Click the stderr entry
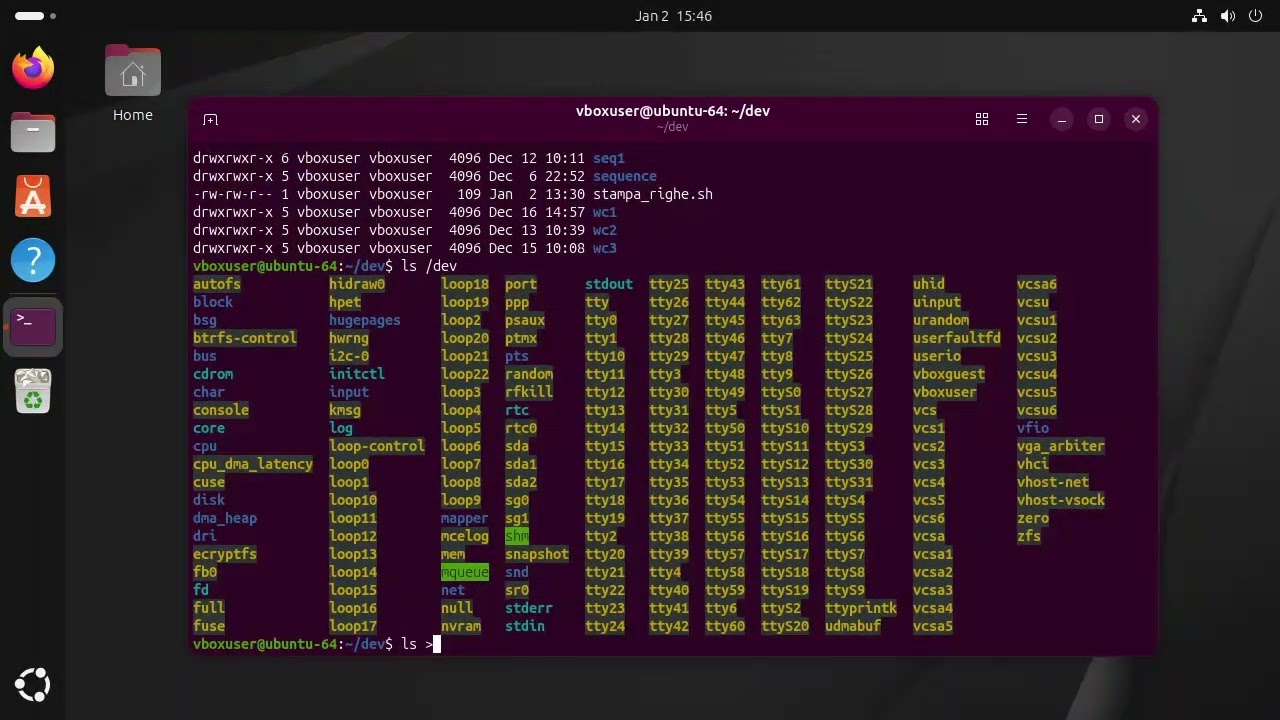1280x720 pixels. pyautogui.click(x=529, y=608)
